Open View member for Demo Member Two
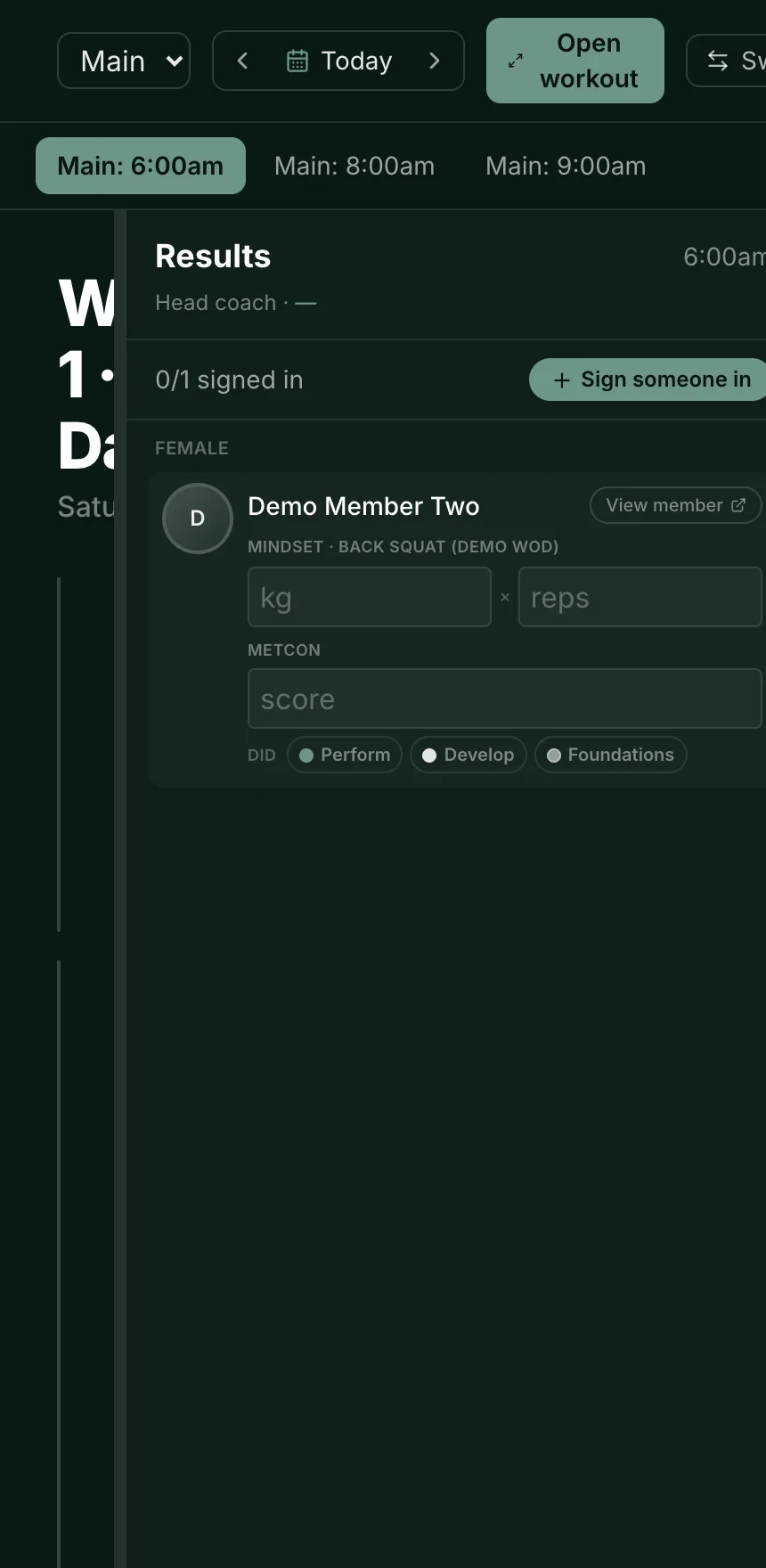The image size is (766, 1568). coord(675,505)
